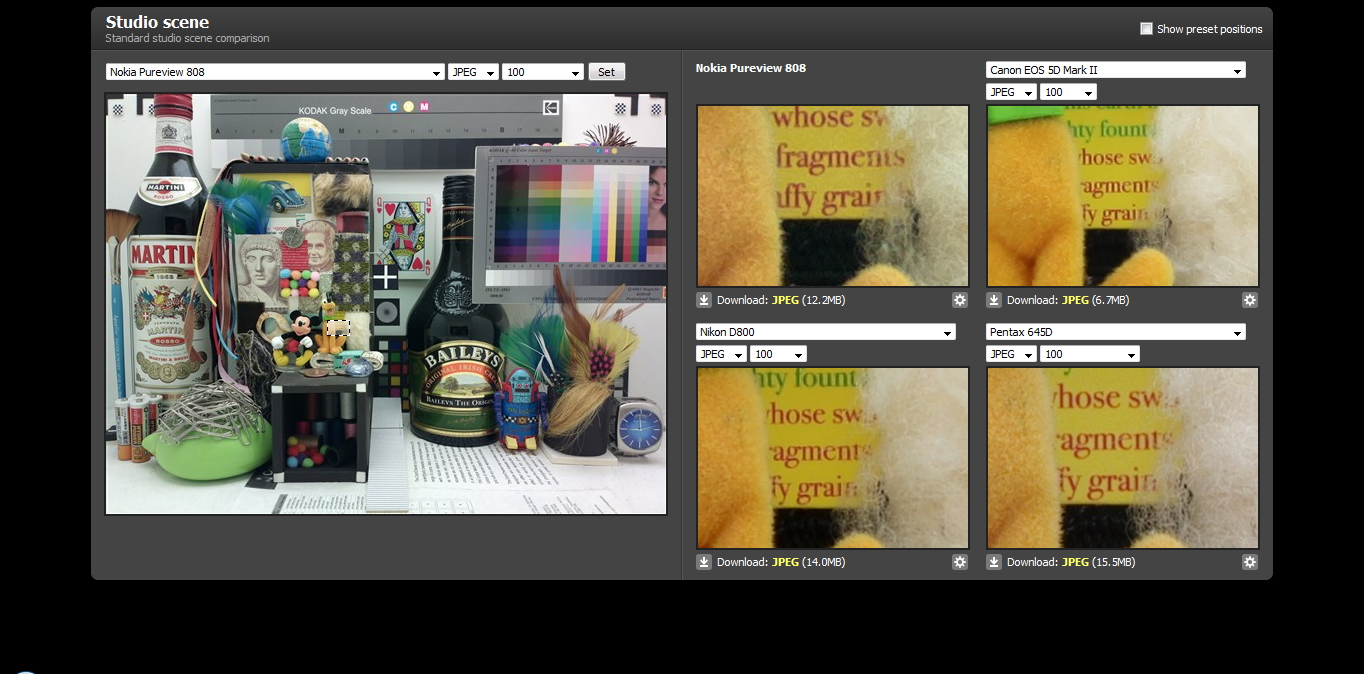The image size is (1364, 674).
Task: Open the Canon EOS 5D Mark II camera dropdown
Action: pos(1116,70)
